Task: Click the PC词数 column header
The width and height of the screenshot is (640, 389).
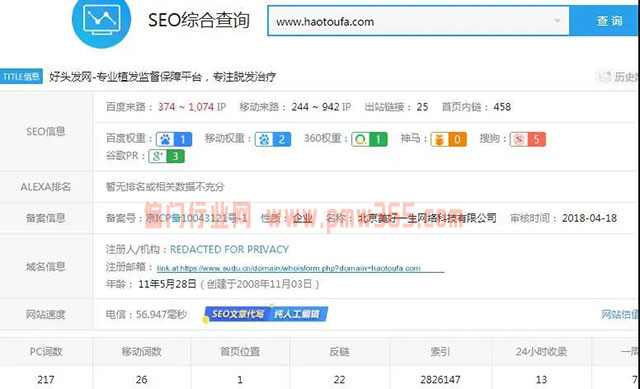Action: point(46,351)
